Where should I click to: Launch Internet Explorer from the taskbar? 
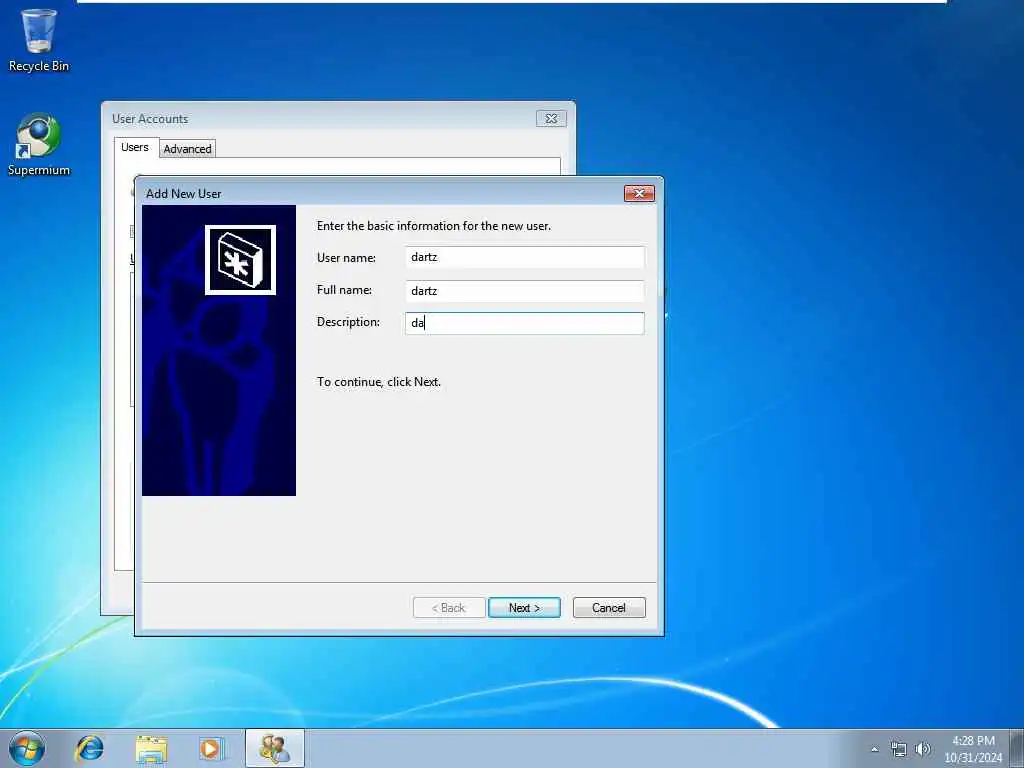point(89,748)
